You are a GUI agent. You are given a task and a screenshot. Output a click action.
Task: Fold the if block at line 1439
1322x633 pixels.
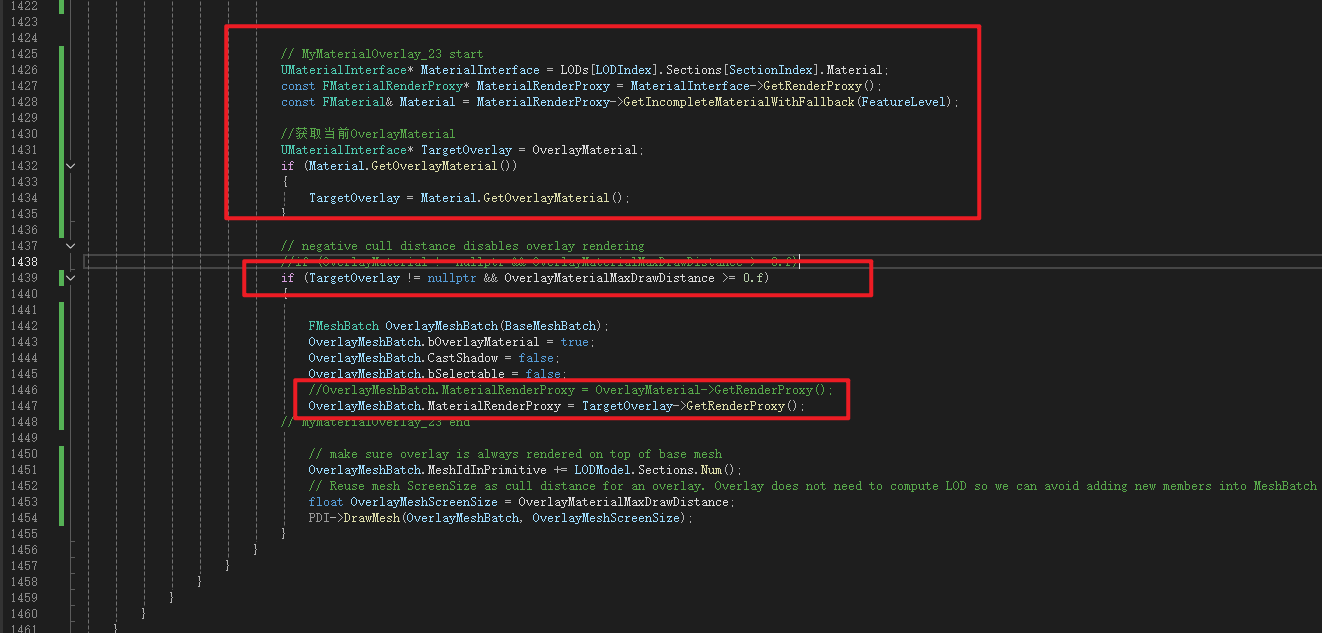click(x=70, y=278)
